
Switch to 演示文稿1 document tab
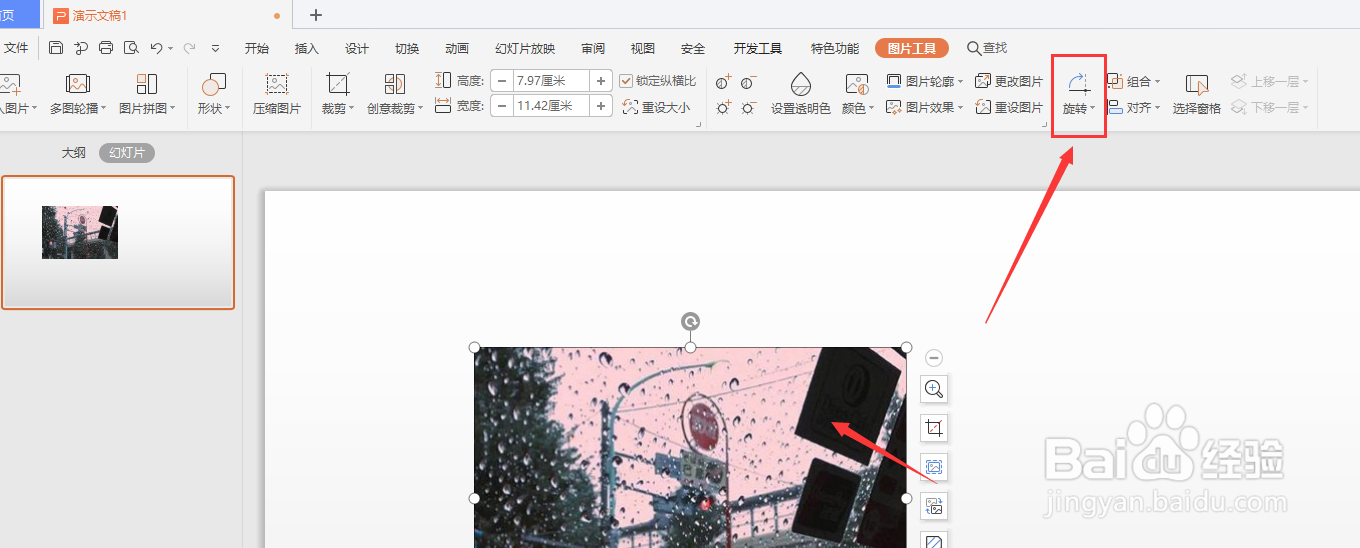pyautogui.click(x=168, y=15)
